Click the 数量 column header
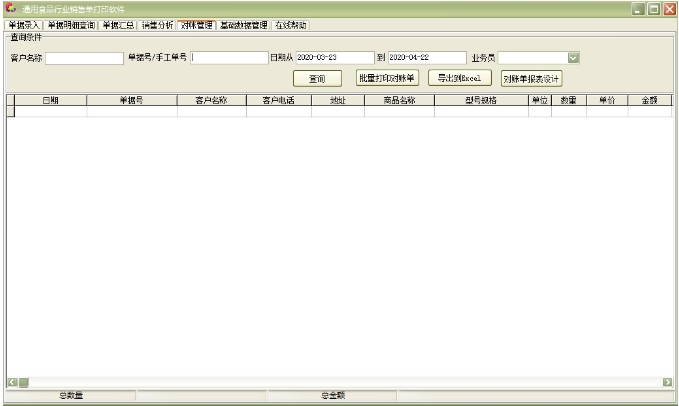Screen dimensions: 679x406 point(569,100)
